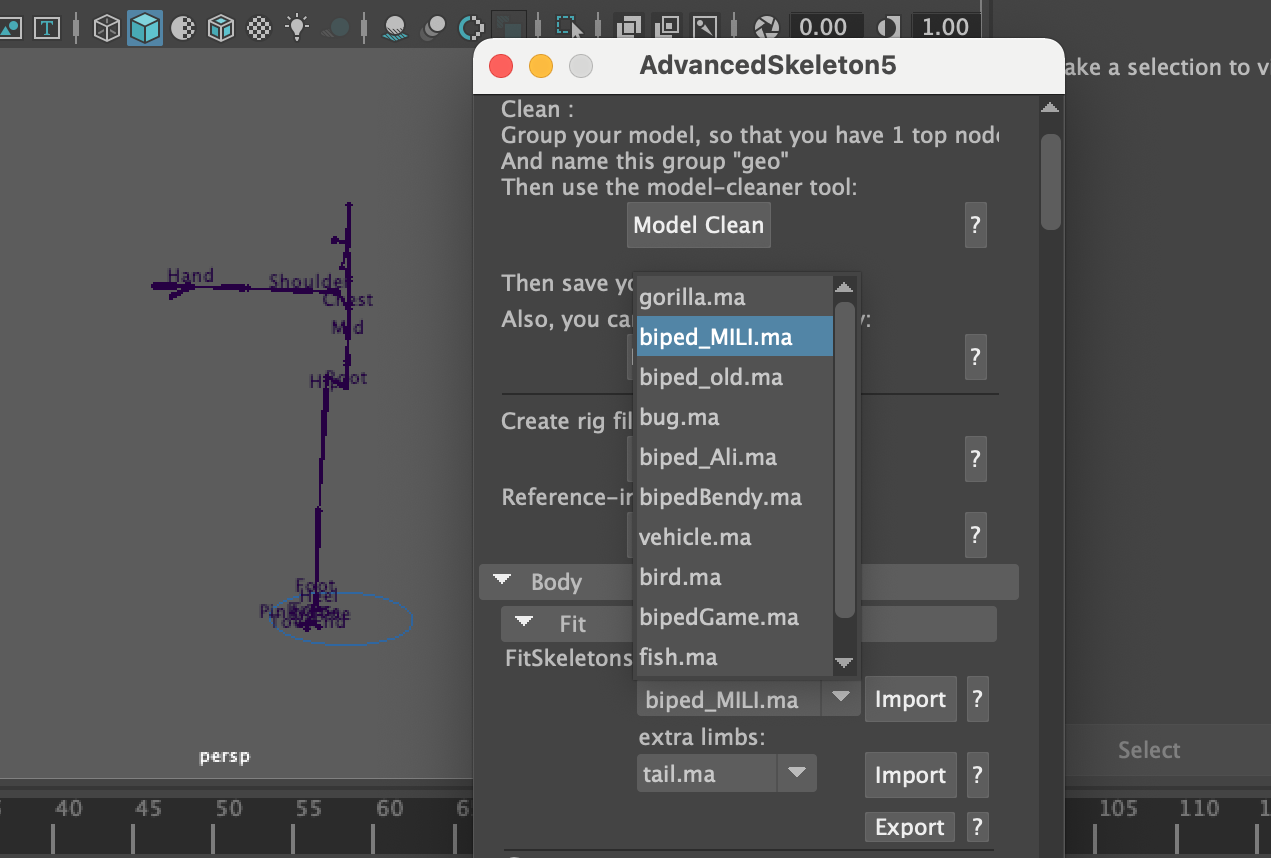Open help for Model Clean
The height and width of the screenshot is (858, 1271).
[x=976, y=226]
